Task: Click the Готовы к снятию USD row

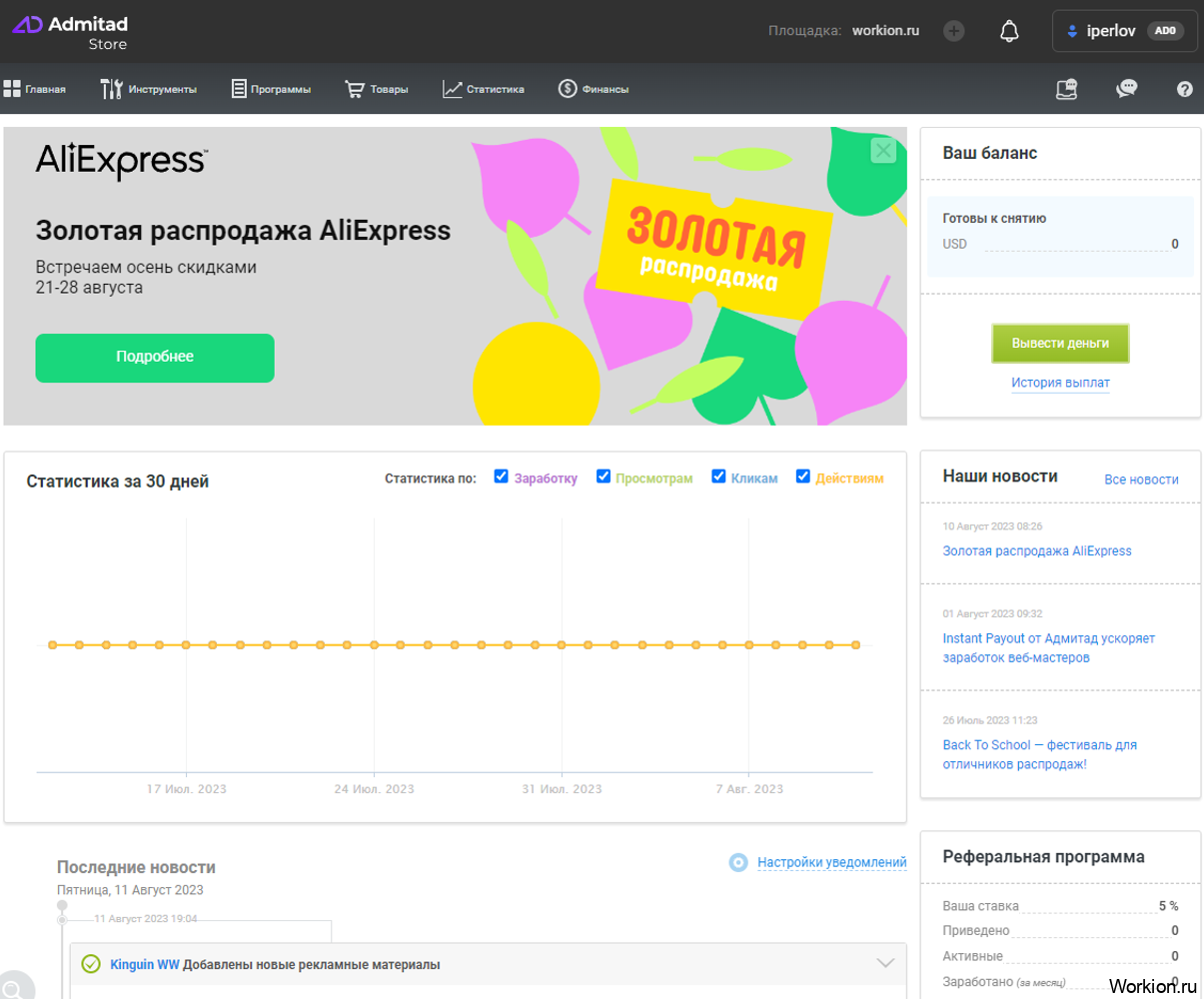Action: pos(1060,244)
